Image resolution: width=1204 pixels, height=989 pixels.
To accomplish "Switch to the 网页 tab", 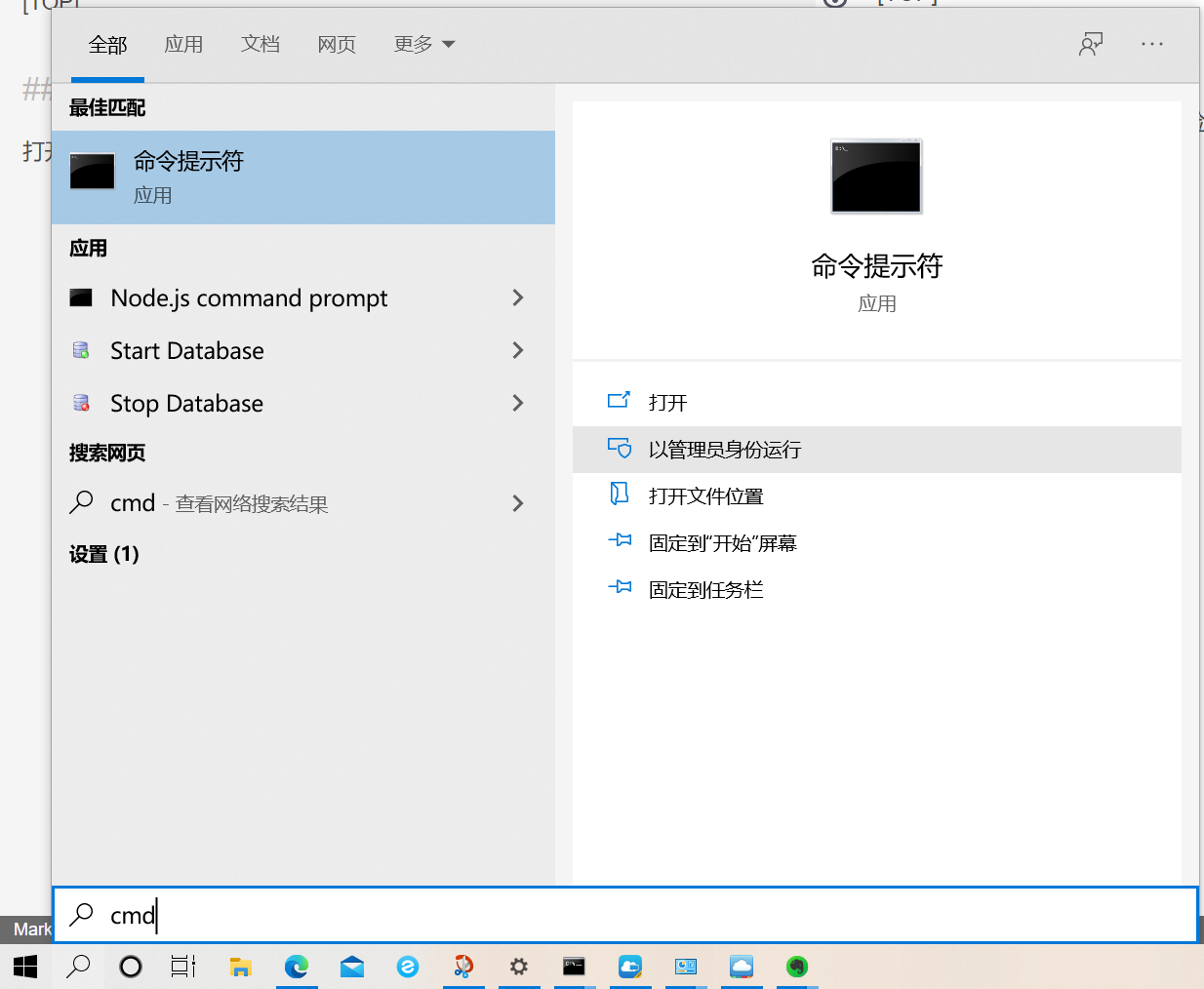I will pos(337,45).
